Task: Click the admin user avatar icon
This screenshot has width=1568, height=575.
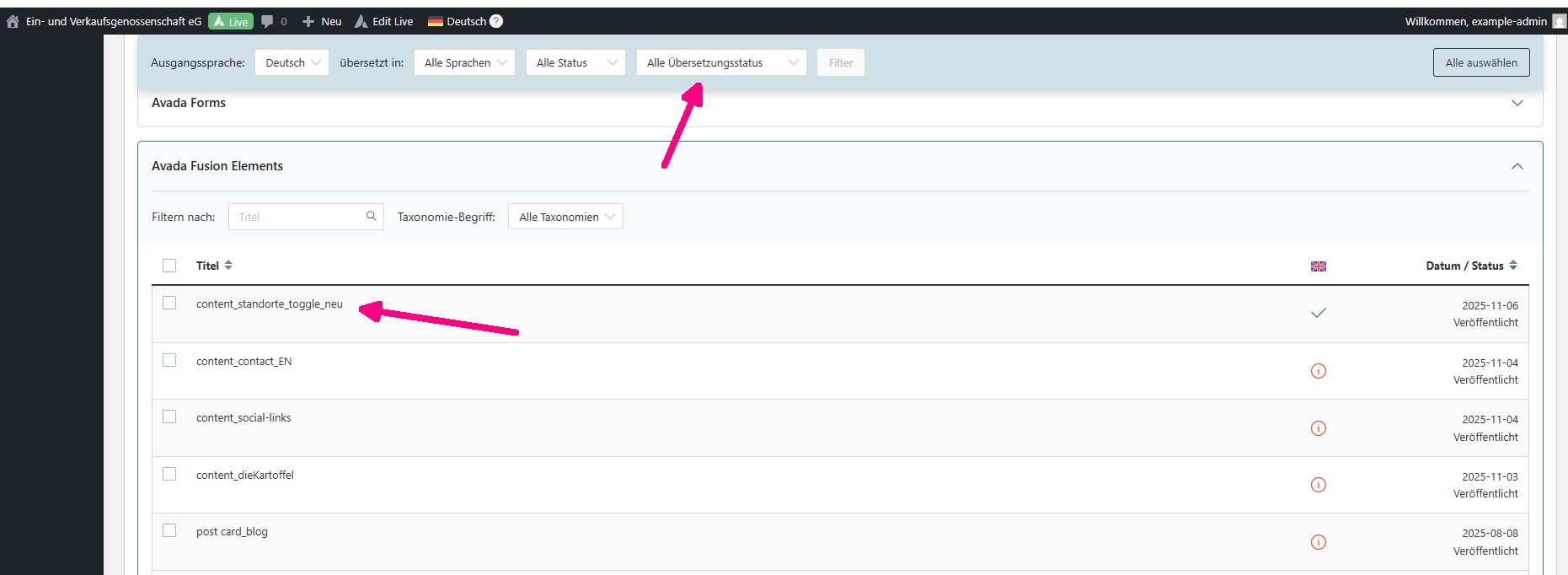Action: click(1560, 22)
